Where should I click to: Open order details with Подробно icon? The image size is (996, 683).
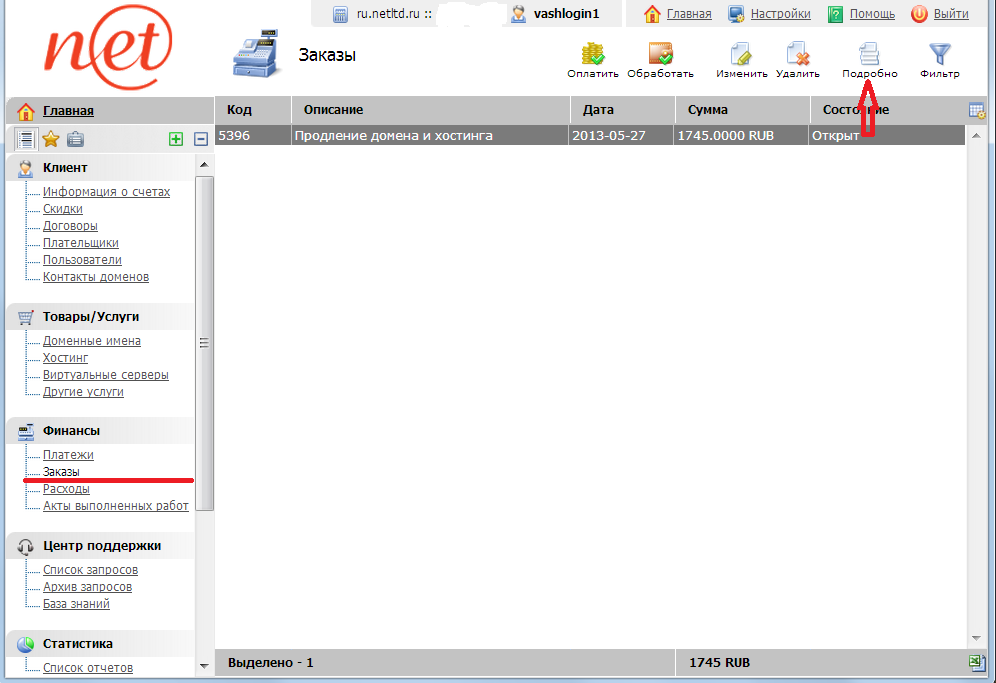click(869, 54)
